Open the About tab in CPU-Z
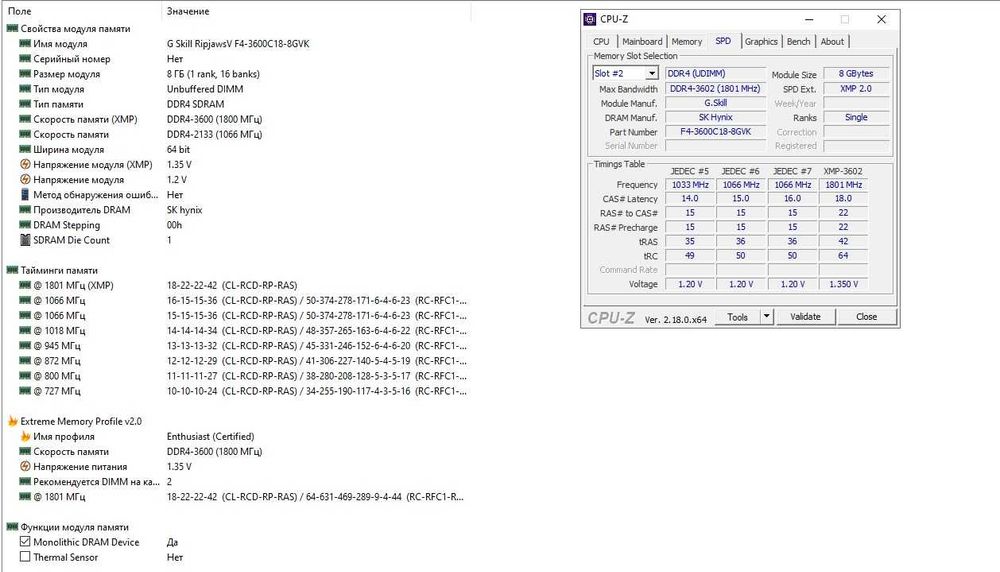Image resolution: width=1000 pixels, height=572 pixels. [x=832, y=41]
